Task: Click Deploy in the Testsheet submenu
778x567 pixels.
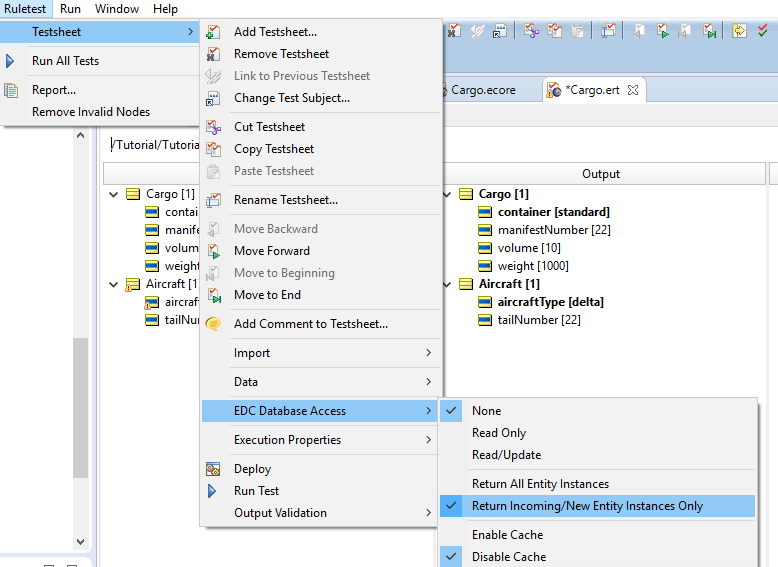Action: click(x=321, y=469)
